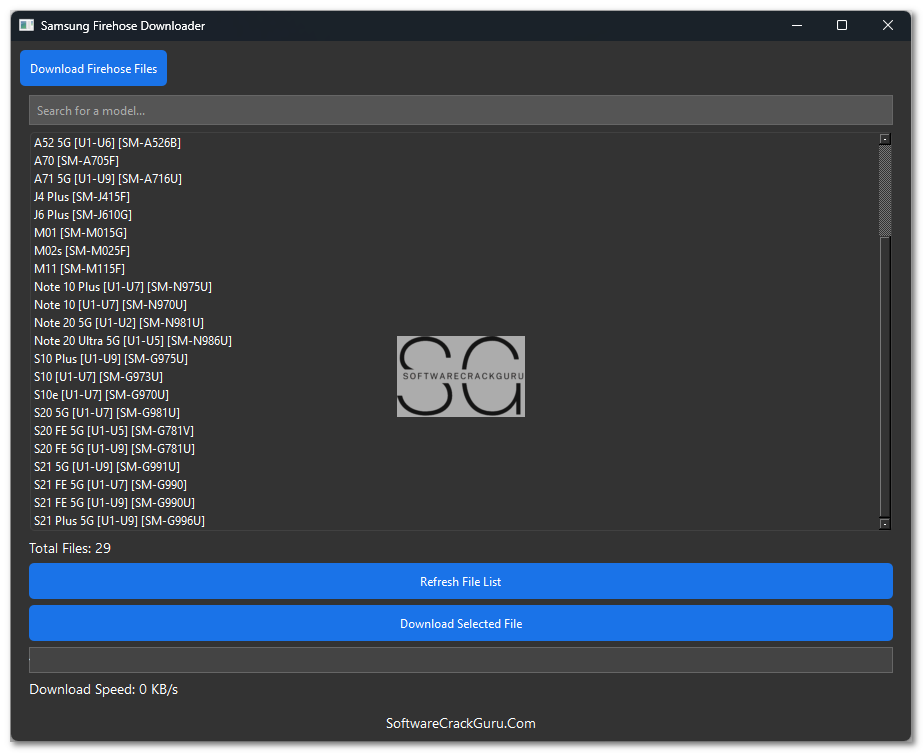
Task: Select S21 Plus 5G [SM-G996U] entry
Action: (119, 520)
